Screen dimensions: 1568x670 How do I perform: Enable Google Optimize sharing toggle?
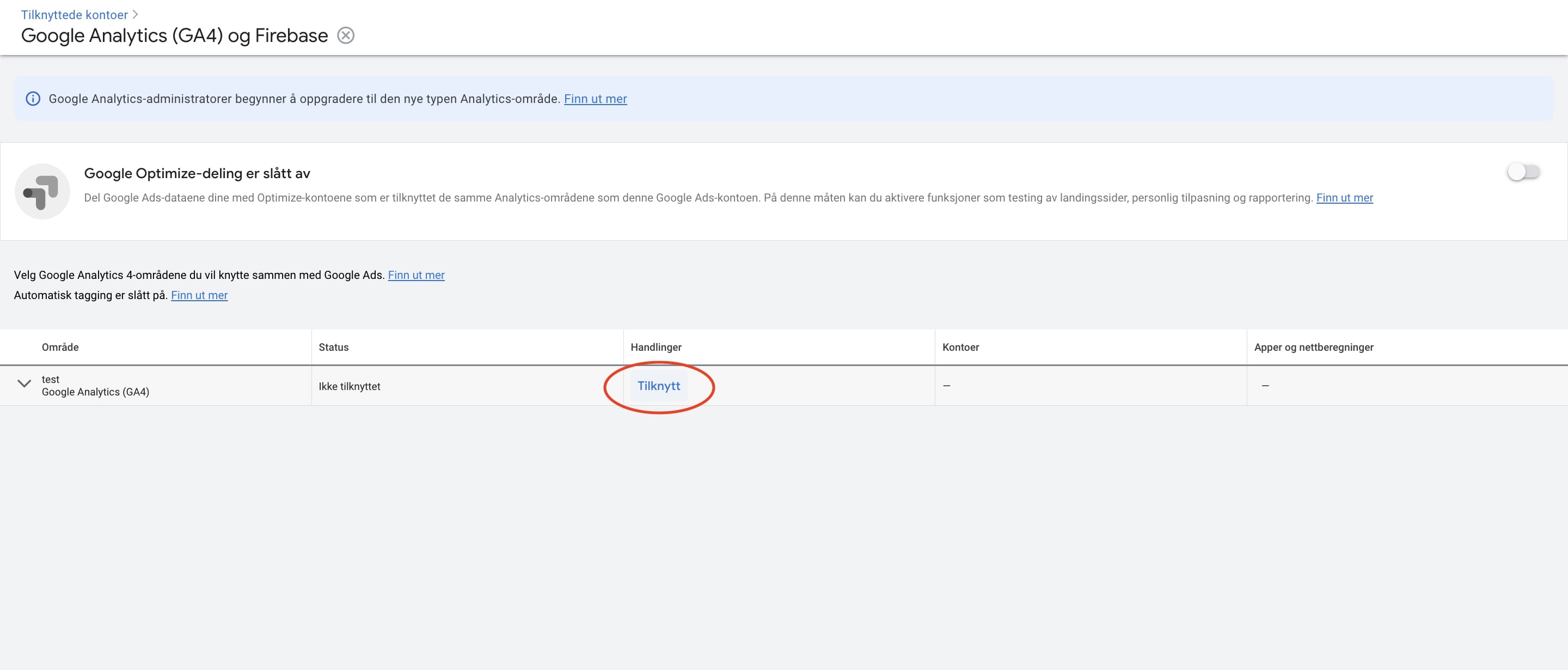pos(1523,172)
